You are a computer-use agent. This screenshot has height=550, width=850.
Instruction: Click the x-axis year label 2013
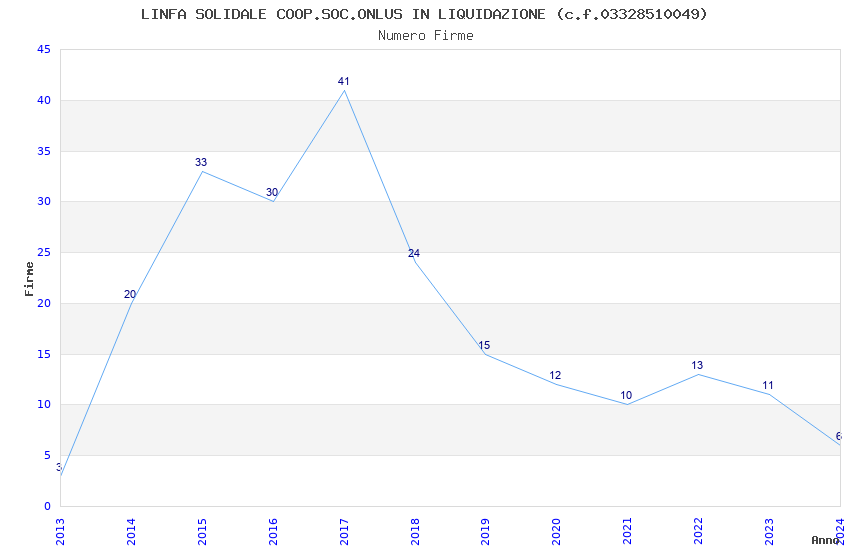tap(60, 532)
